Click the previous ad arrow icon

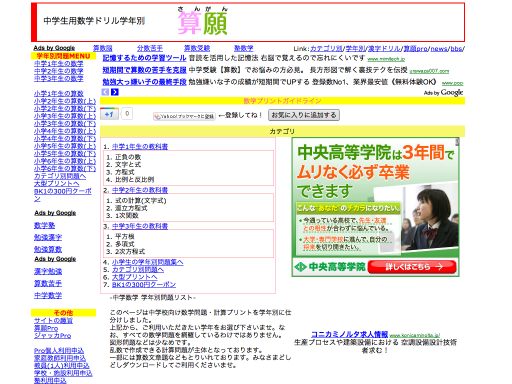tap(105, 92)
